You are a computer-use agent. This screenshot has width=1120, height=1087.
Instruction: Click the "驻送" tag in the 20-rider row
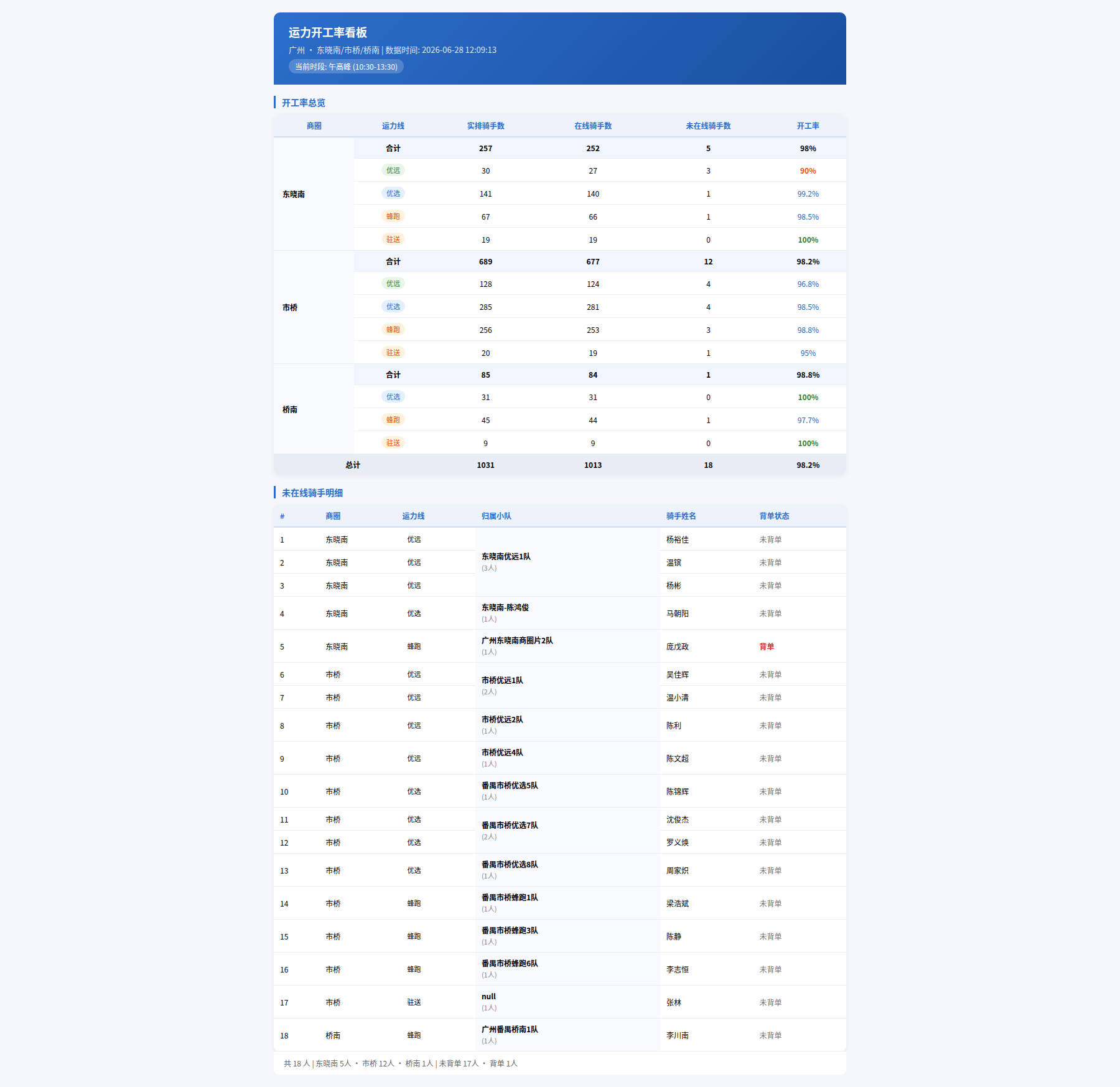click(393, 353)
